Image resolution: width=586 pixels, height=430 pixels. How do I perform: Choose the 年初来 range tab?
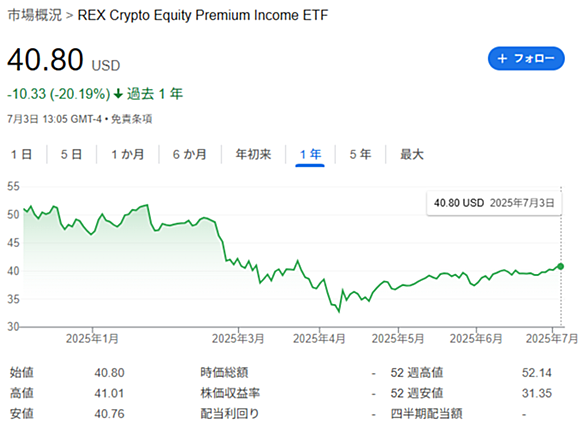[253, 154]
